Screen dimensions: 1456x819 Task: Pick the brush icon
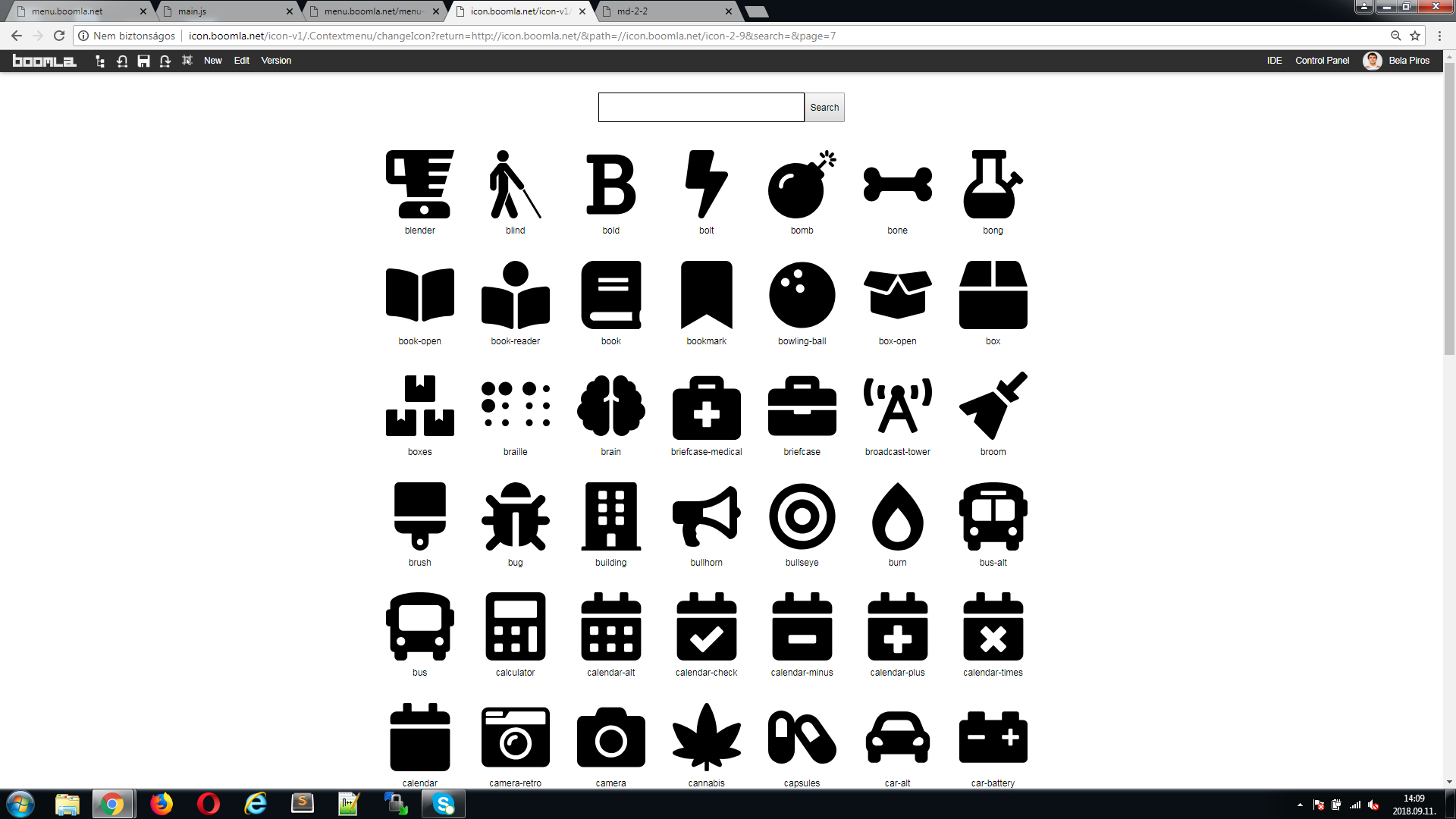[420, 516]
